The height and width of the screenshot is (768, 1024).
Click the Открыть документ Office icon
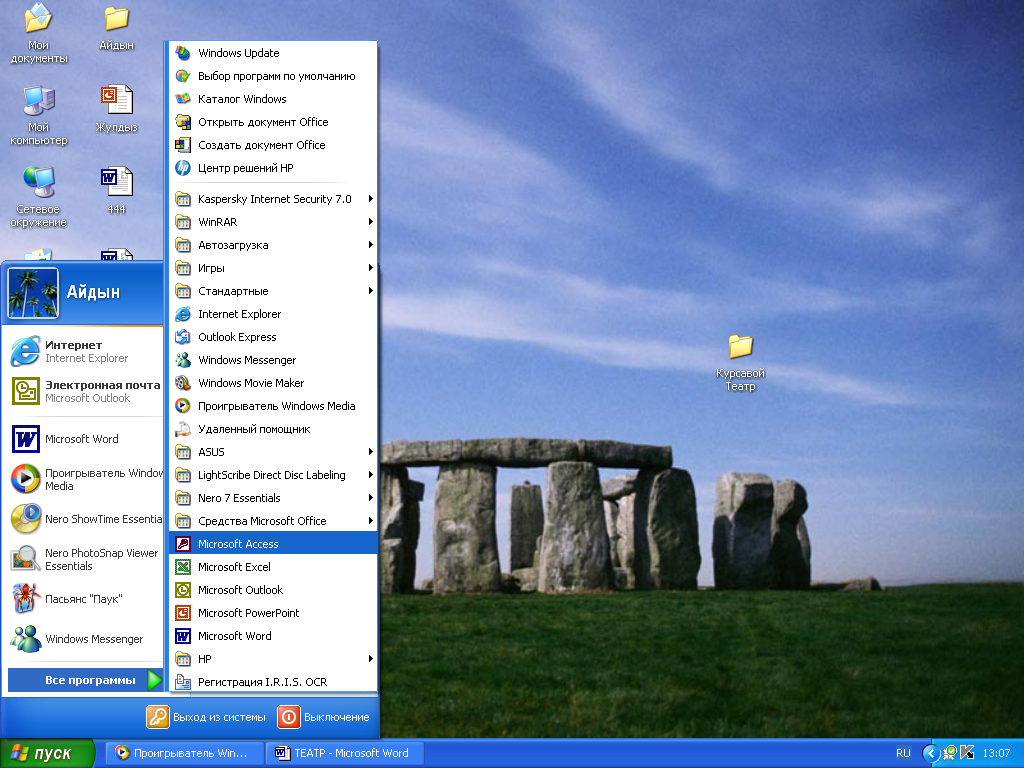pos(183,121)
